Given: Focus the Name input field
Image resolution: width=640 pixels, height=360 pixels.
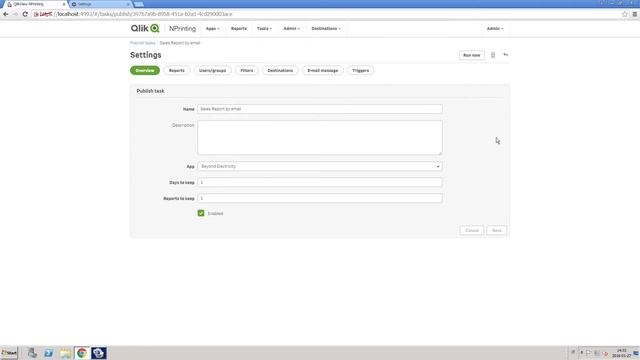Looking at the screenshot, I should pos(320,109).
